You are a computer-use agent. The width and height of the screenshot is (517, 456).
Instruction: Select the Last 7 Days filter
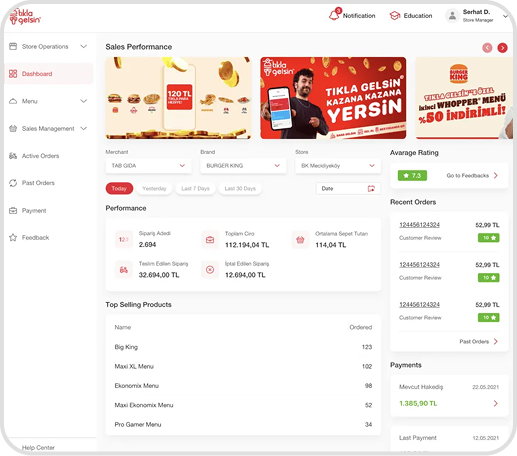click(195, 188)
